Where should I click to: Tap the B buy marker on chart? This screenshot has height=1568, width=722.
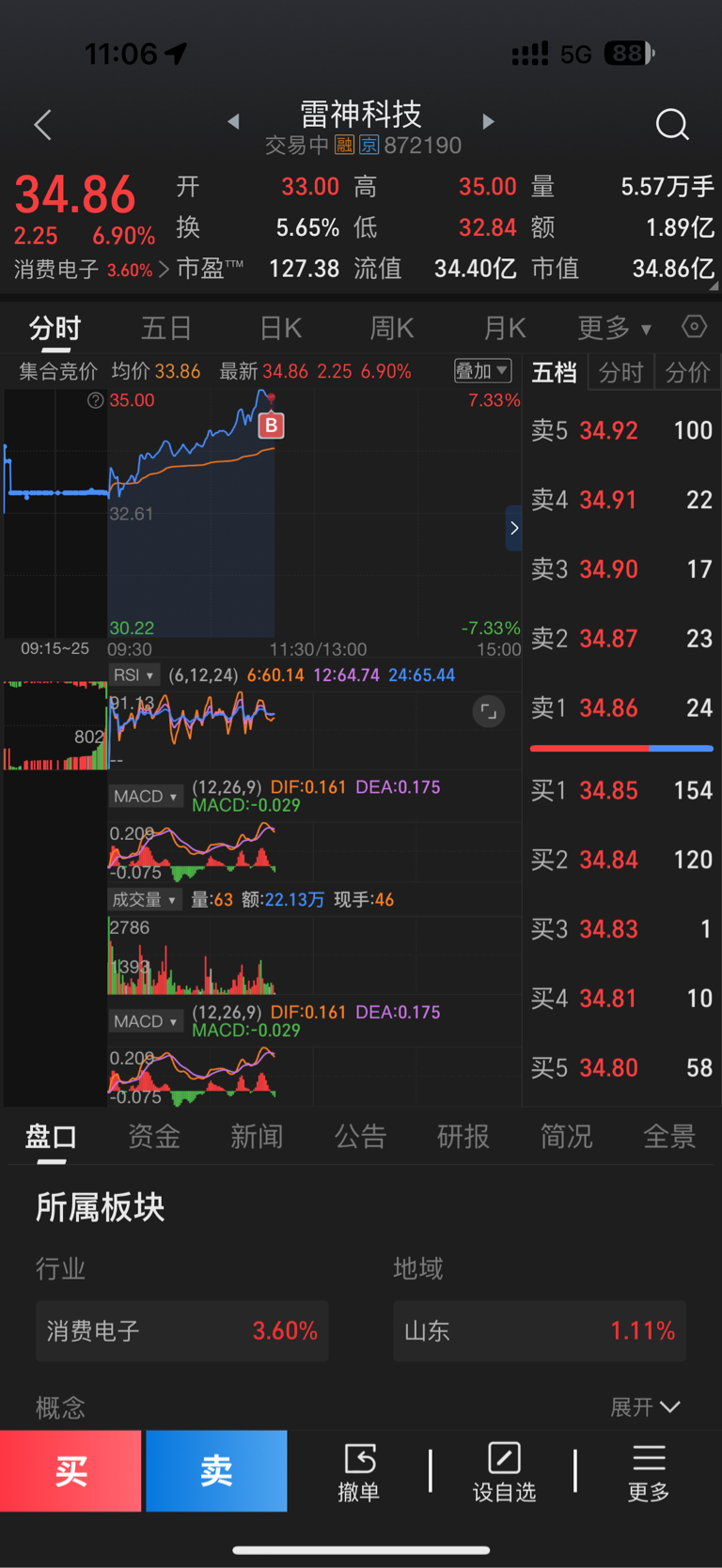pos(271,426)
